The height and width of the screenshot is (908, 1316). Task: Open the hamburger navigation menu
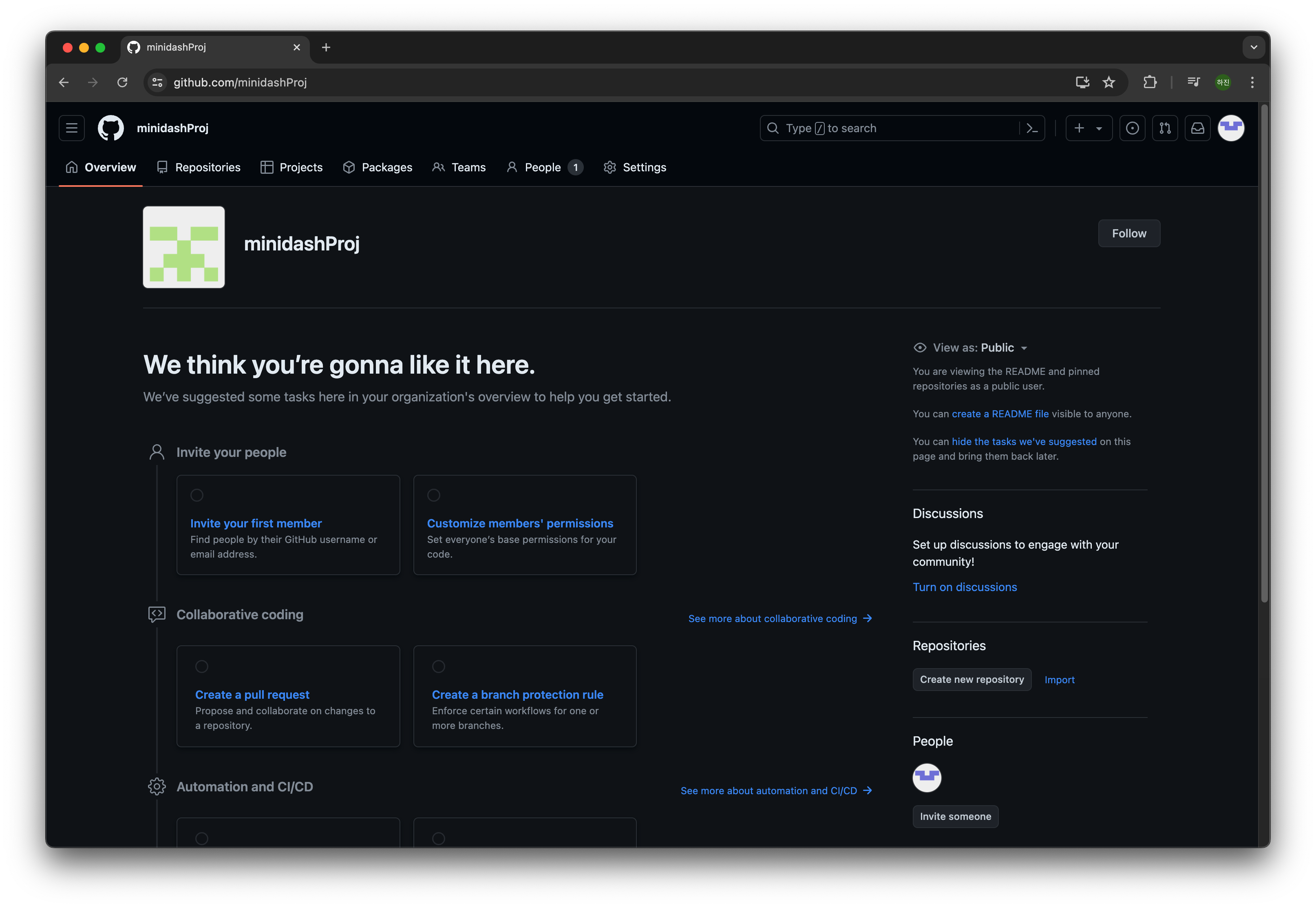tap(72, 128)
